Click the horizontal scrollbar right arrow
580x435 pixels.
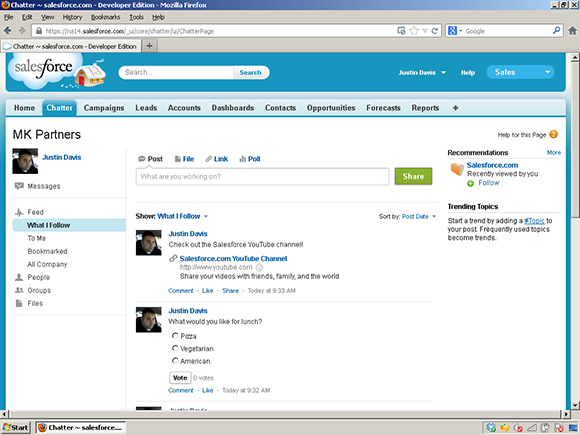[x=566, y=414]
